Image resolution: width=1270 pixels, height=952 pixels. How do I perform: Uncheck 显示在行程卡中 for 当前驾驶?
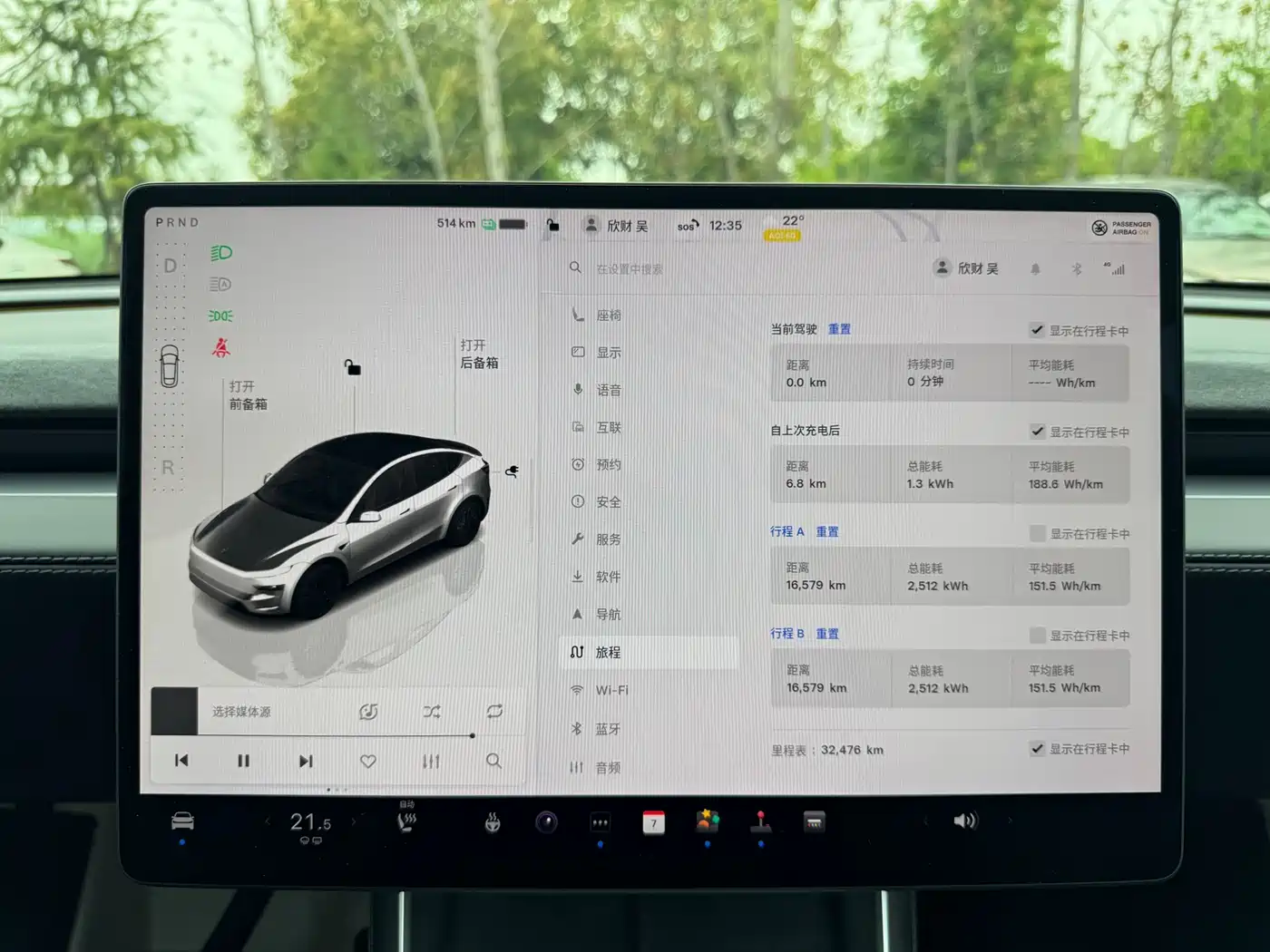pyautogui.click(x=1037, y=330)
